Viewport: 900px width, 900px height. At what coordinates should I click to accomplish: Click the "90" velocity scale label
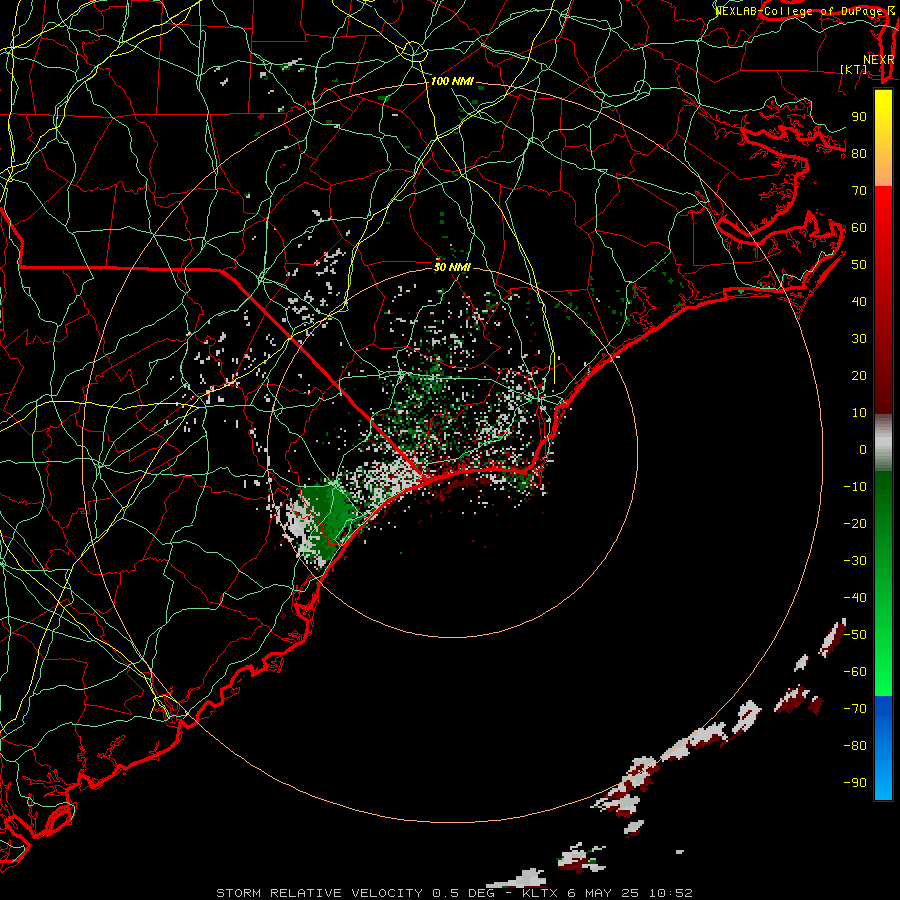(859, 117)
